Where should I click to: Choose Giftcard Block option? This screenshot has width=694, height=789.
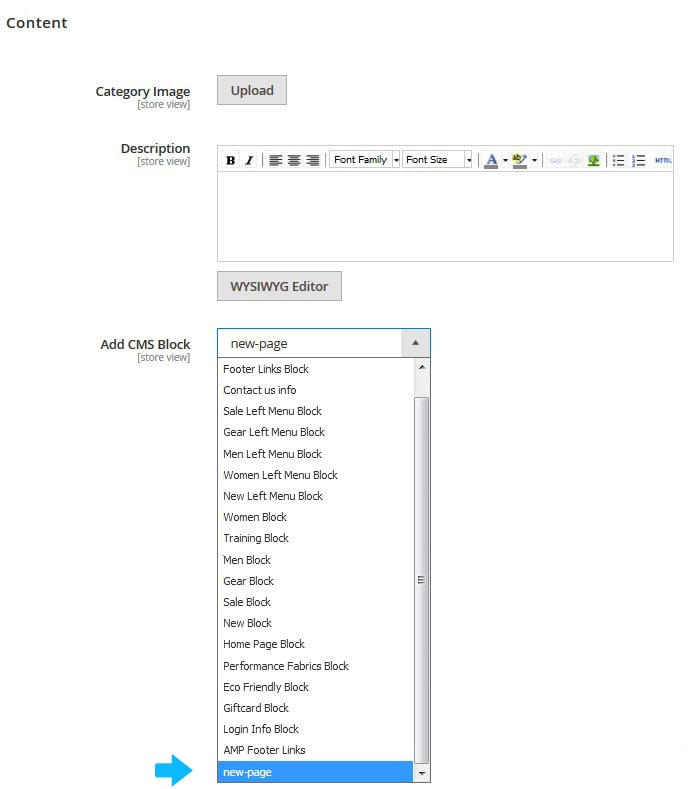(316, 708)
